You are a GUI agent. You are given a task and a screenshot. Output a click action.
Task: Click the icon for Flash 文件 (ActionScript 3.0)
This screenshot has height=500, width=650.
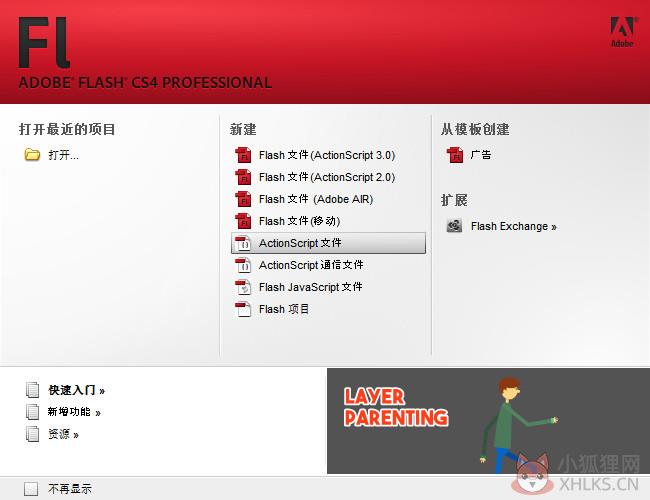[243, 155]
